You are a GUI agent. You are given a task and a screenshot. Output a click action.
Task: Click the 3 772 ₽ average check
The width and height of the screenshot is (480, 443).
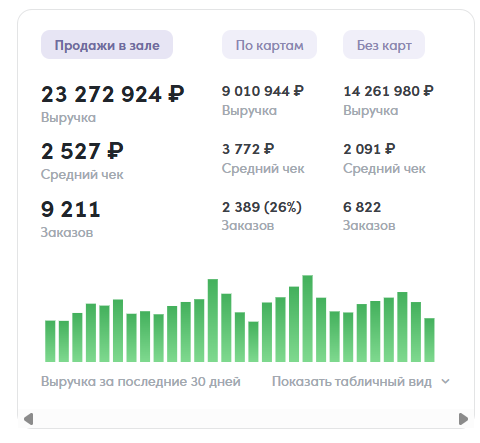click(x=248, y=149)
